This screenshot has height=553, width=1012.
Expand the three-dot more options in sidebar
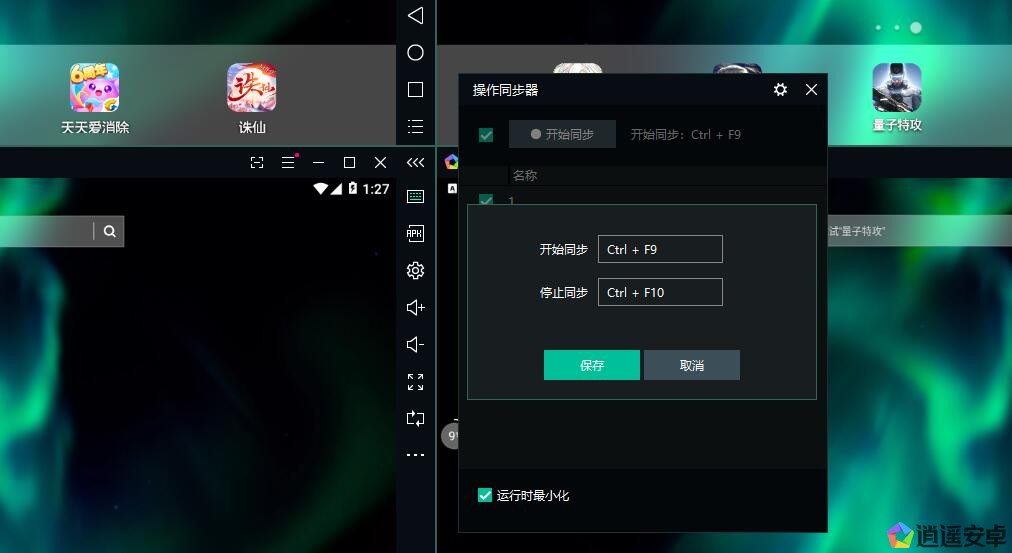415,455
